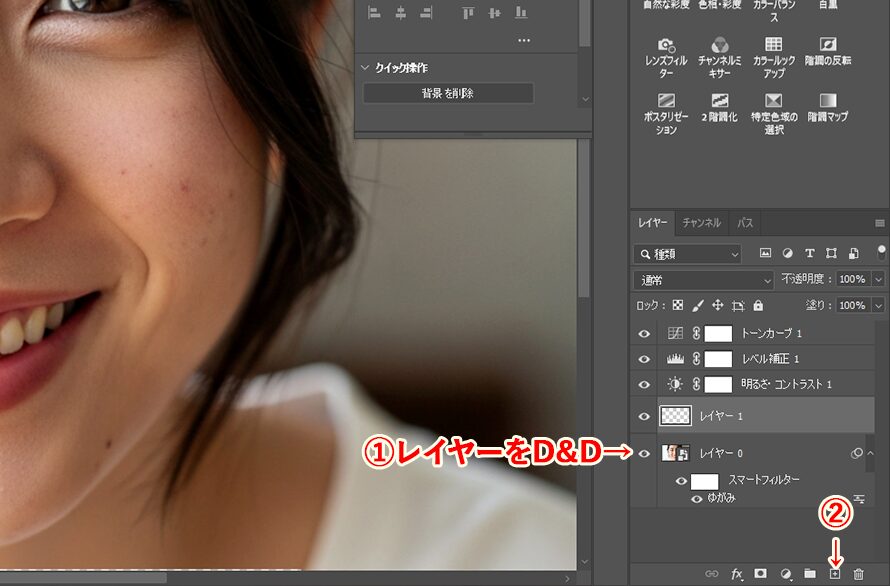Click the trash icon to delete layer
The image size is (890, 586).
(858, 574)
